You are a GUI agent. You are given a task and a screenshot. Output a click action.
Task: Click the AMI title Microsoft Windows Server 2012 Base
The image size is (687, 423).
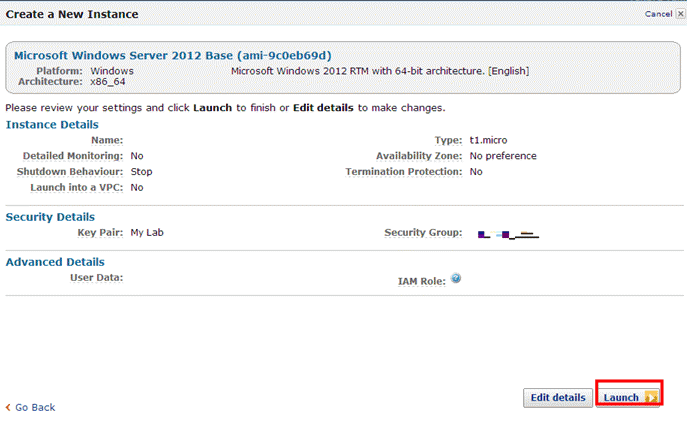(173, 56)
